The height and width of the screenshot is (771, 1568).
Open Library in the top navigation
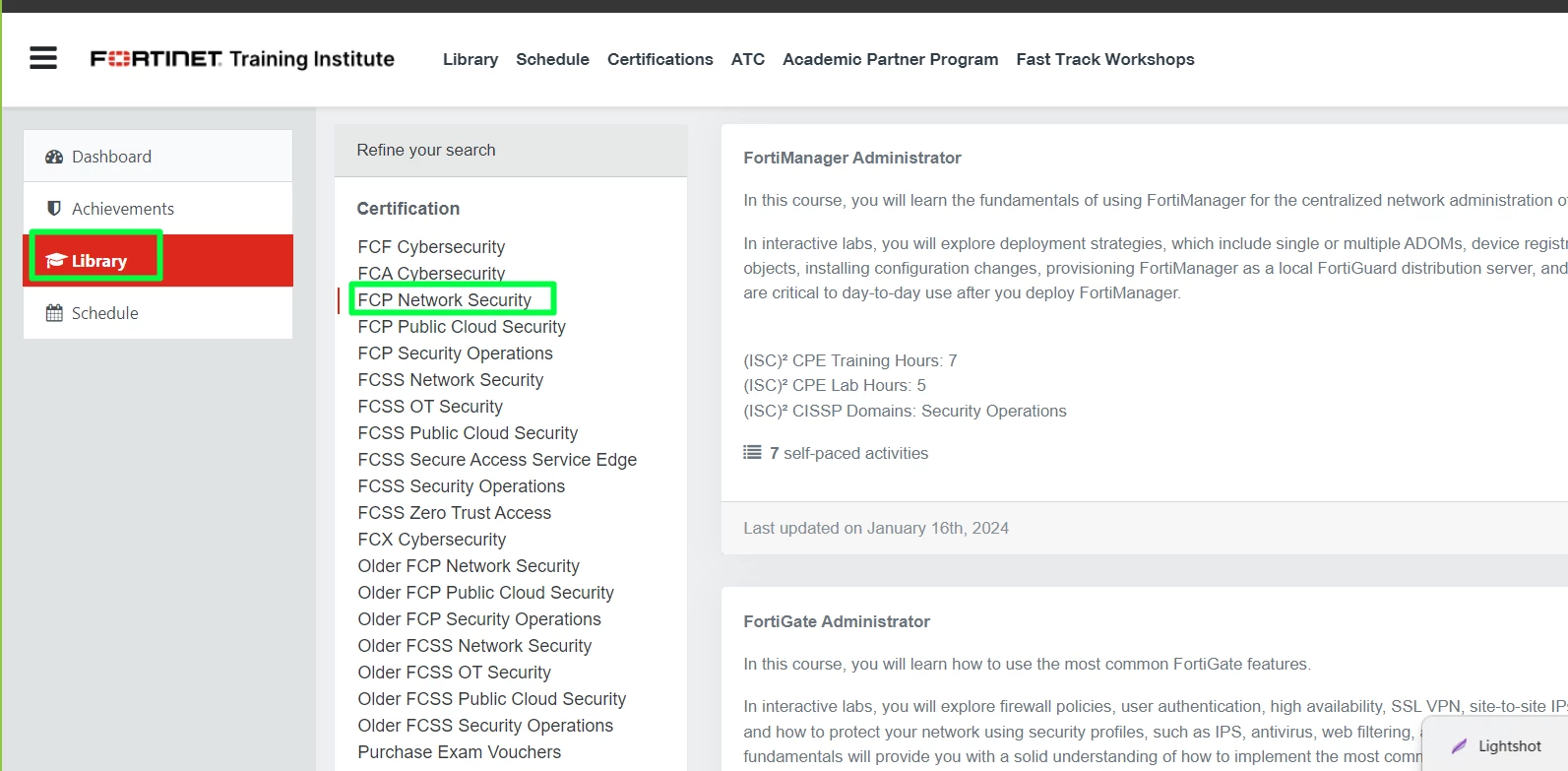[470, 59]
